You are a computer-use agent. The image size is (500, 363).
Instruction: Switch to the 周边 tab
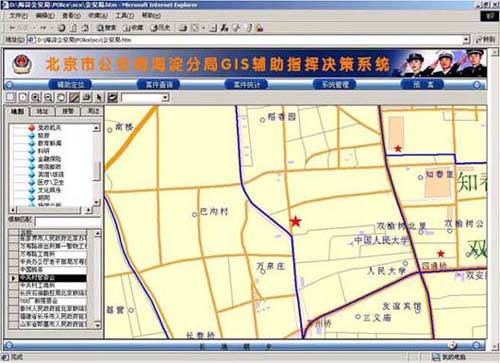pyautogui.click(x=93, y=111)
